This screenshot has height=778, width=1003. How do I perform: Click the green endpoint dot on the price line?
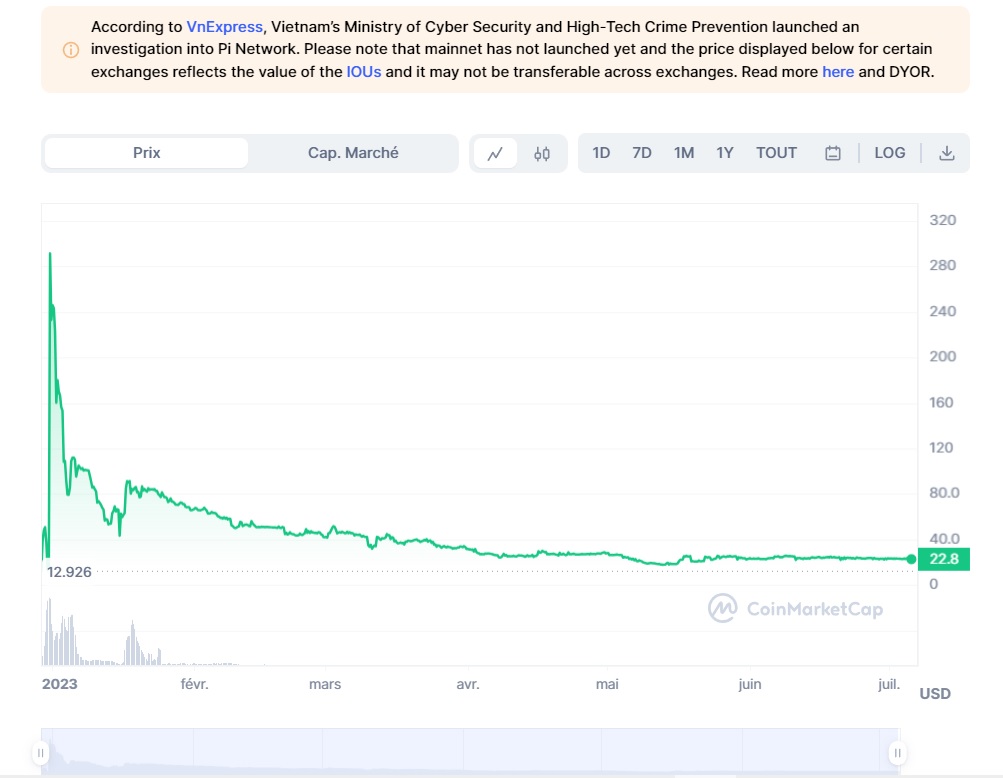tap(912, 559)
